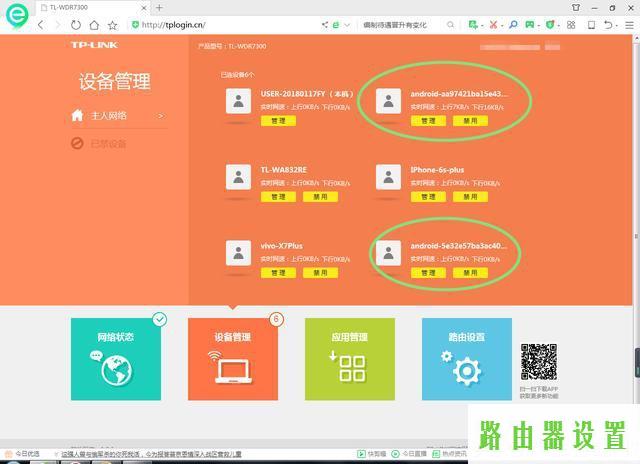Click the undo close-tab arrow icon
Viewport: 640px width, 464px height.
[x=608, y=25]
